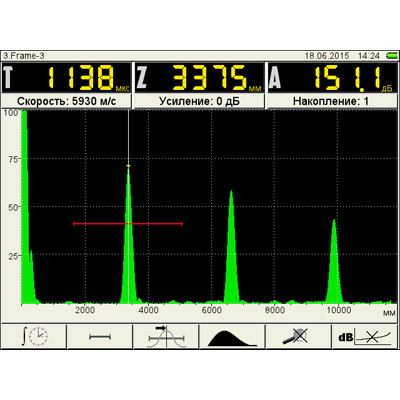Tap the A 151.1 дБ amplitude readout
Screen dimensions: 400x400
[x=332, y=77]
